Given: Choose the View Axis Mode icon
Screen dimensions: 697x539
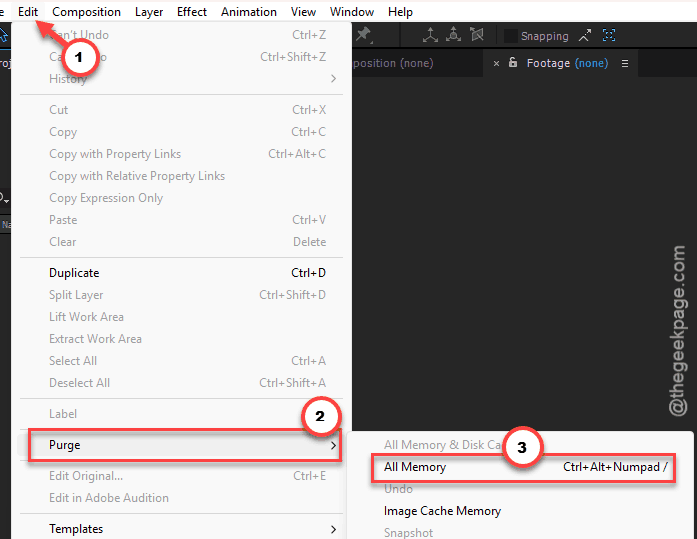Looking at the screenshot, I should coord(477,35).
